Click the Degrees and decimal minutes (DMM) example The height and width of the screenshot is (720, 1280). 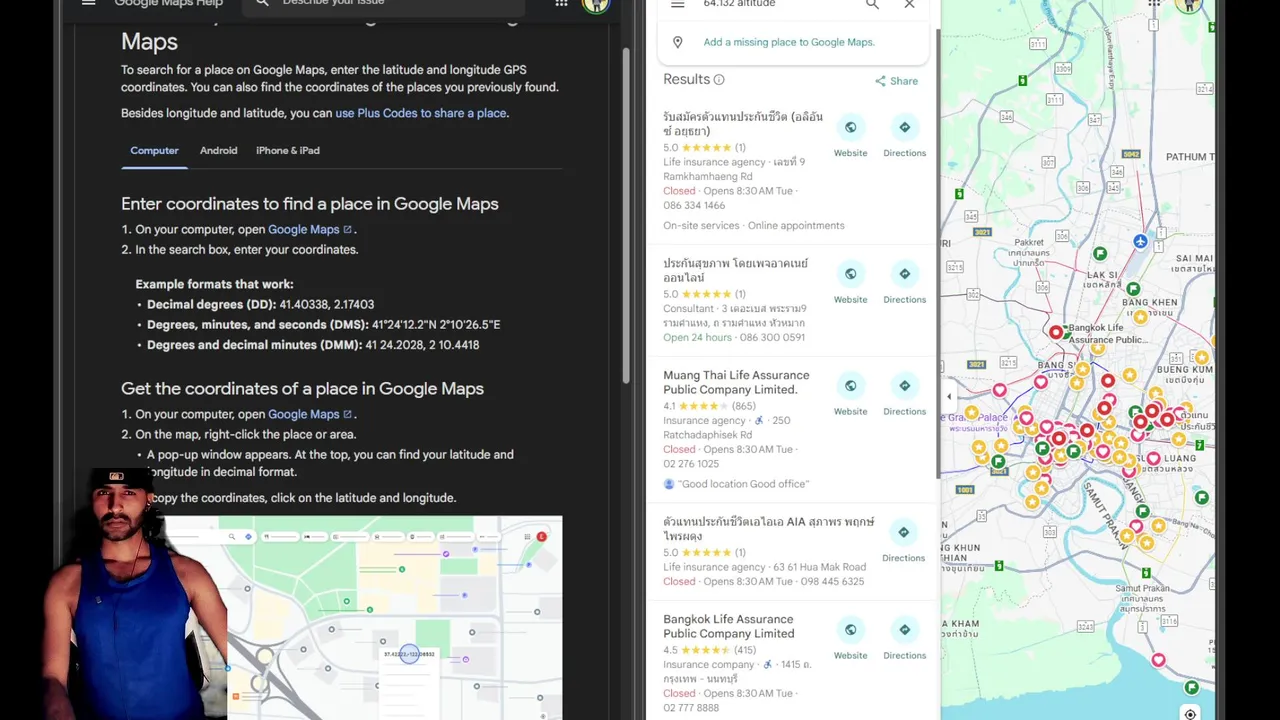(x=313, y=345)
